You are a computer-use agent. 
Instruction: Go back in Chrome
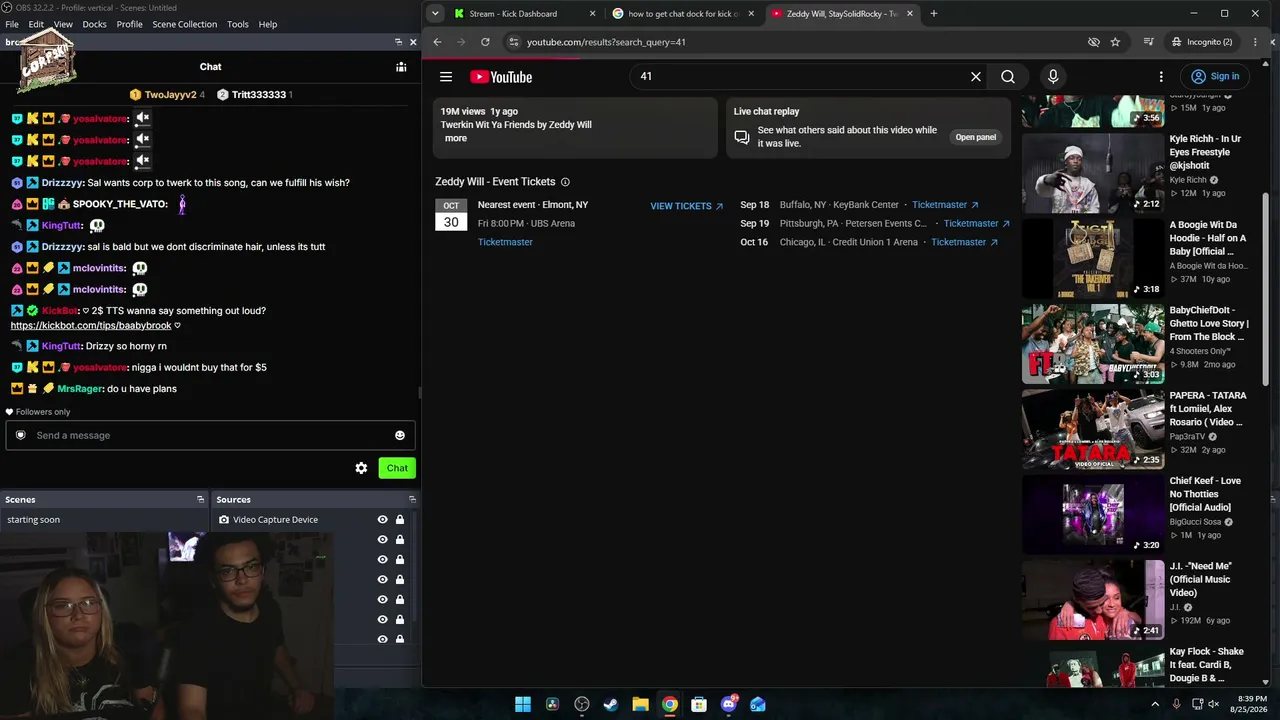click(x=437, y=42)
